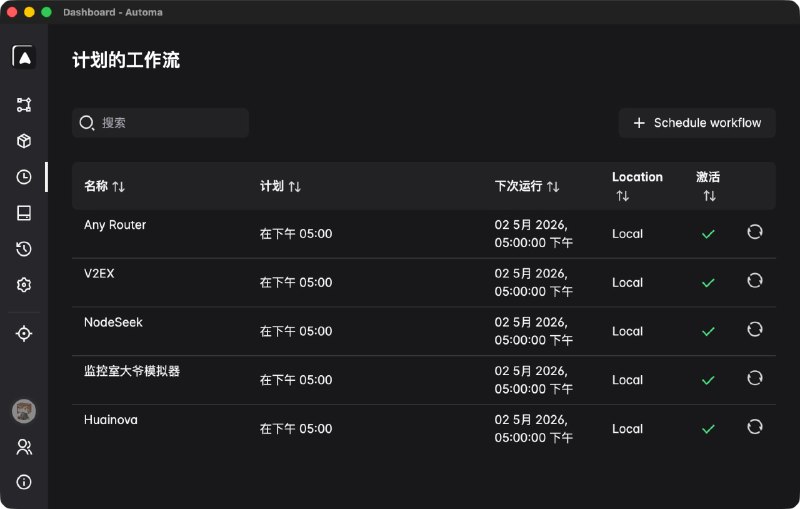Click the green macOS zoom button

tap(46, 12)
